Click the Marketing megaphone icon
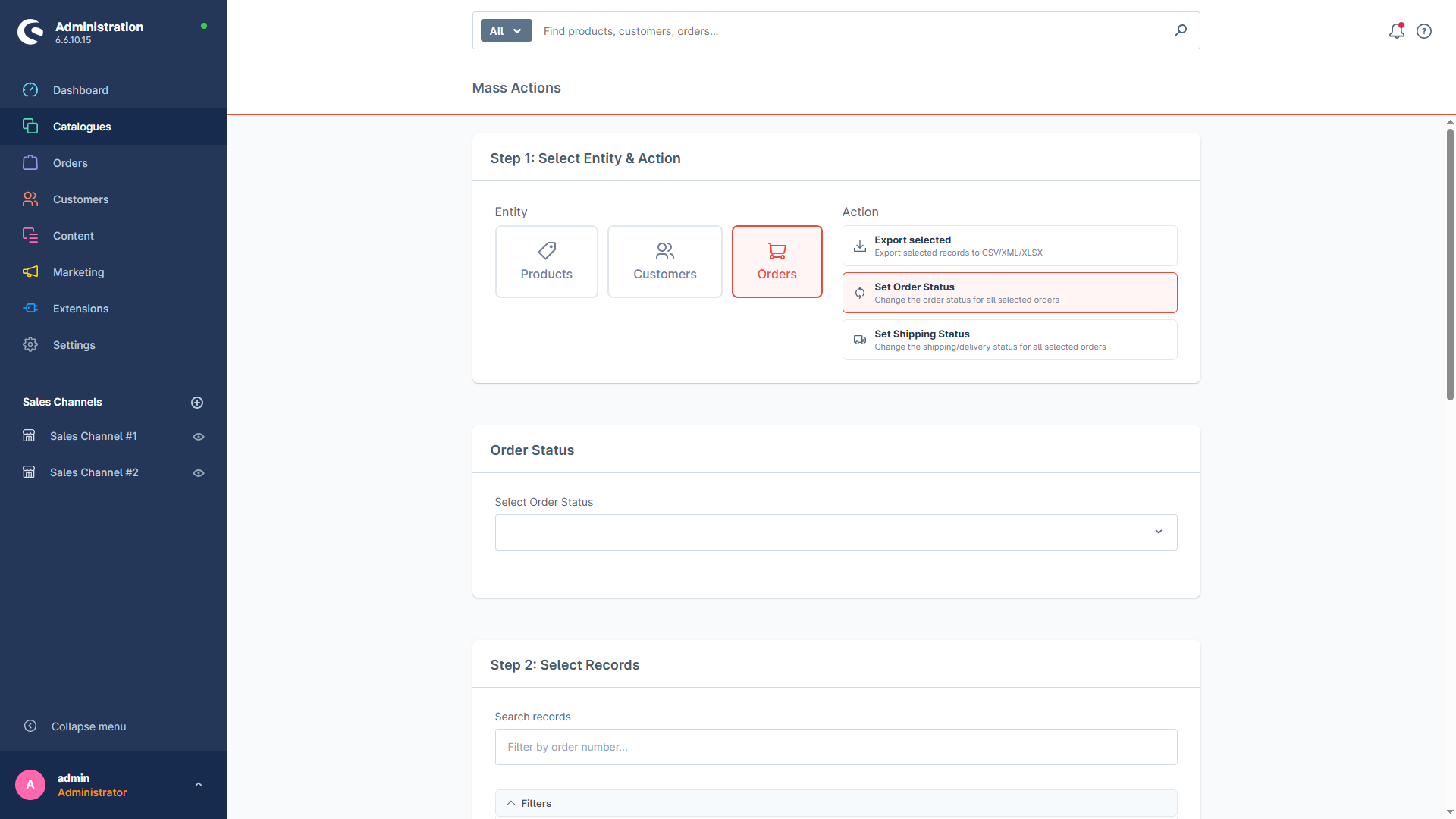Image resolution: width=1456 pixels, height=819 pixels. (30, 272)
